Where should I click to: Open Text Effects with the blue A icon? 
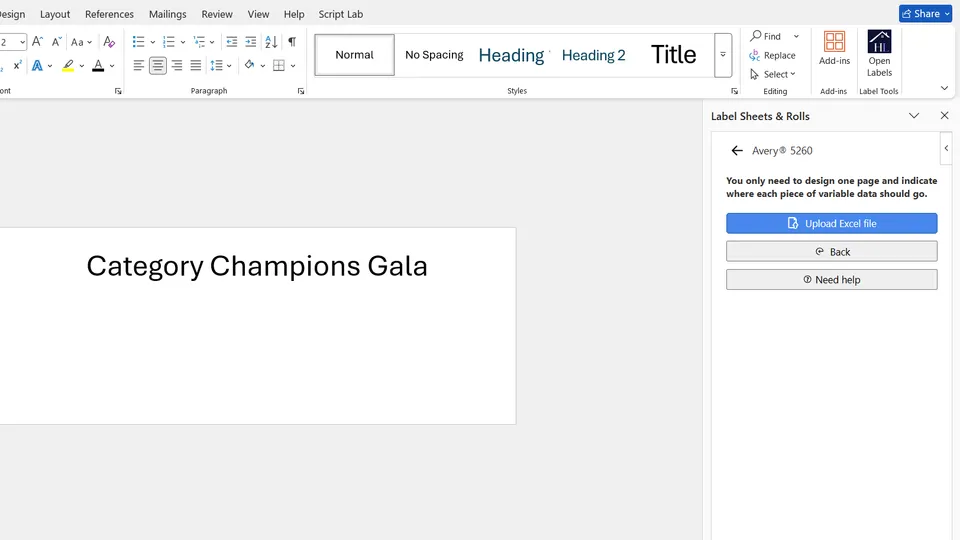(37, 65)
